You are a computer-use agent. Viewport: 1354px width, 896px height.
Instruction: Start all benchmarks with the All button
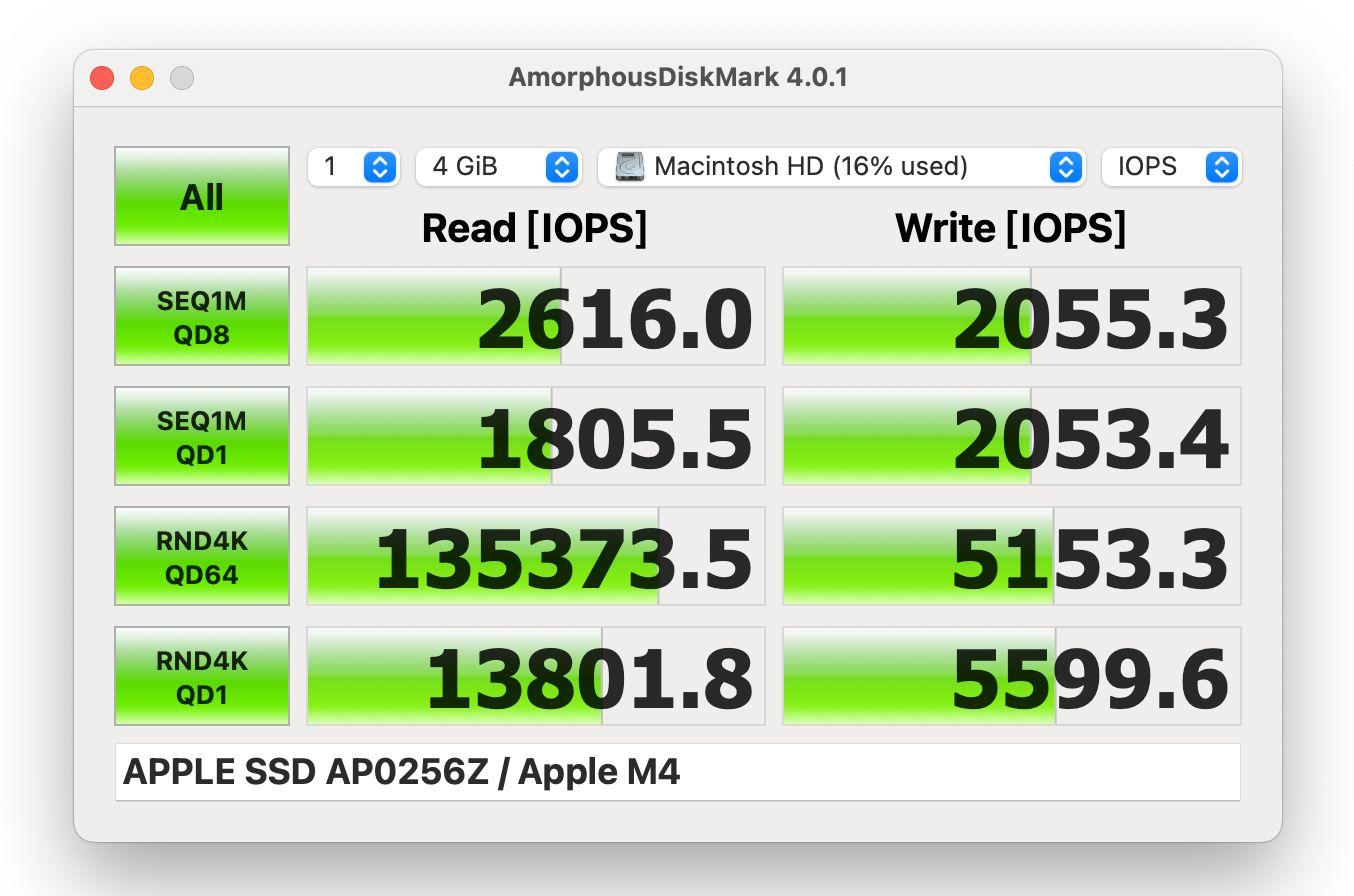[201, 196]
